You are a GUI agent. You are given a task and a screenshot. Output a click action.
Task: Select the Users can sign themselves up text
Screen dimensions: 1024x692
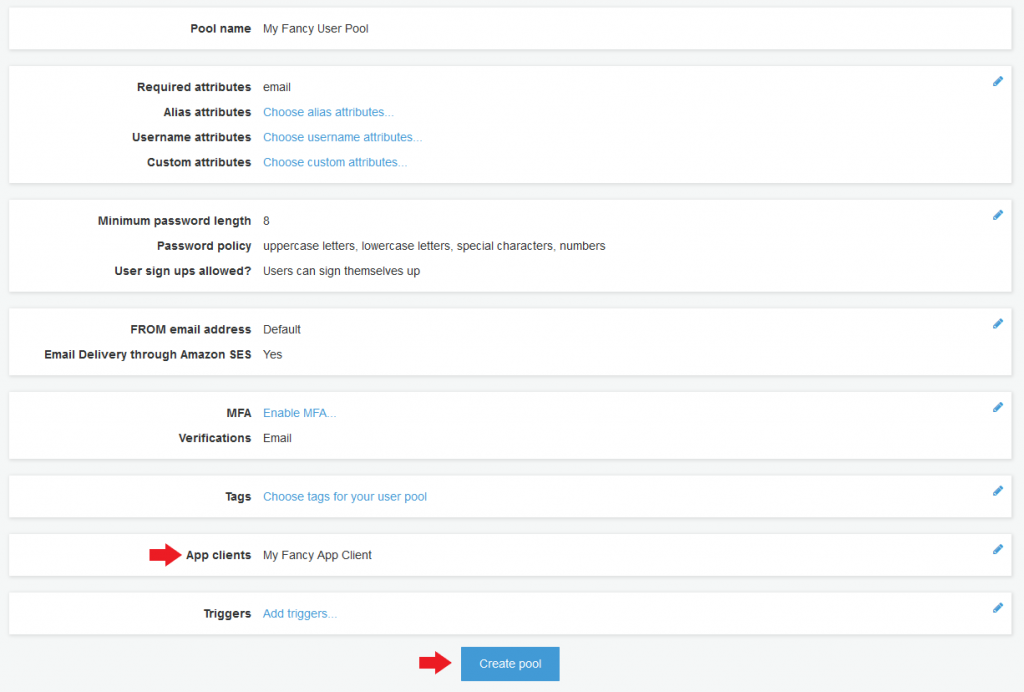click(341, 271)
